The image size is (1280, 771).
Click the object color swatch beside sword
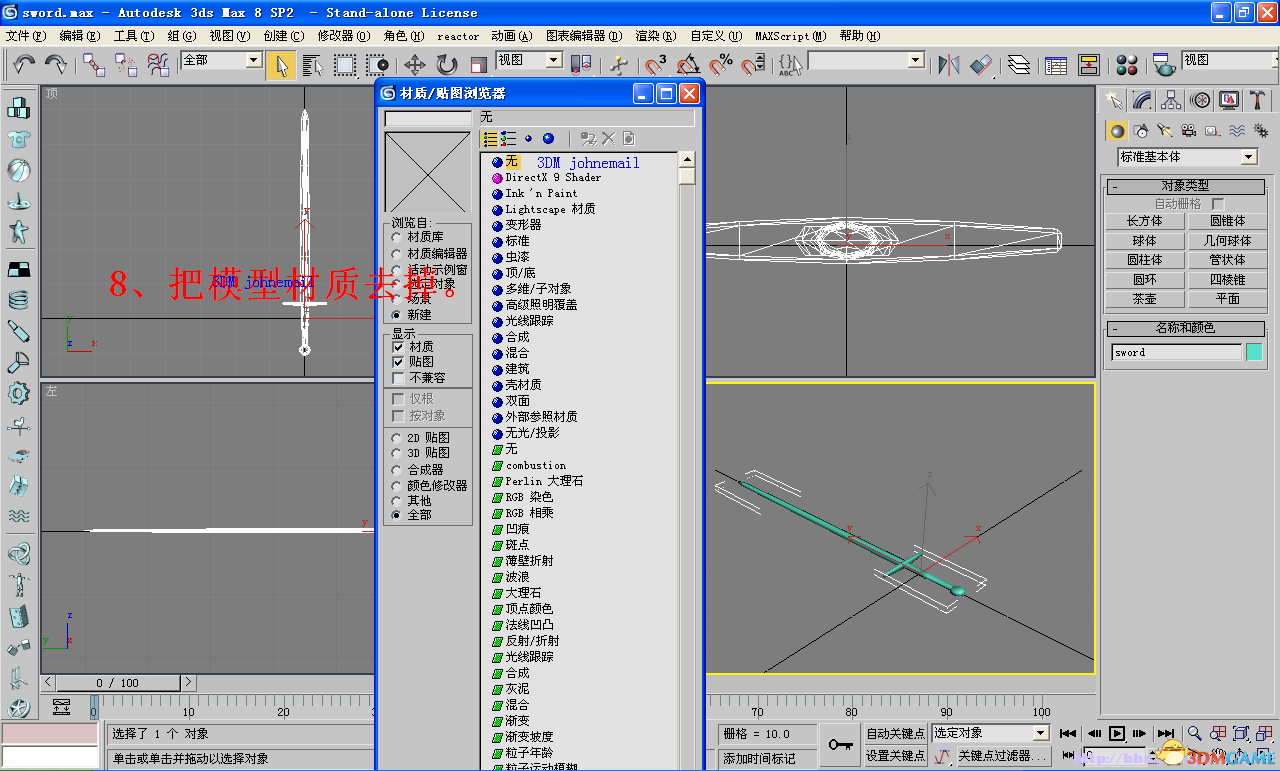(1254, 352)
